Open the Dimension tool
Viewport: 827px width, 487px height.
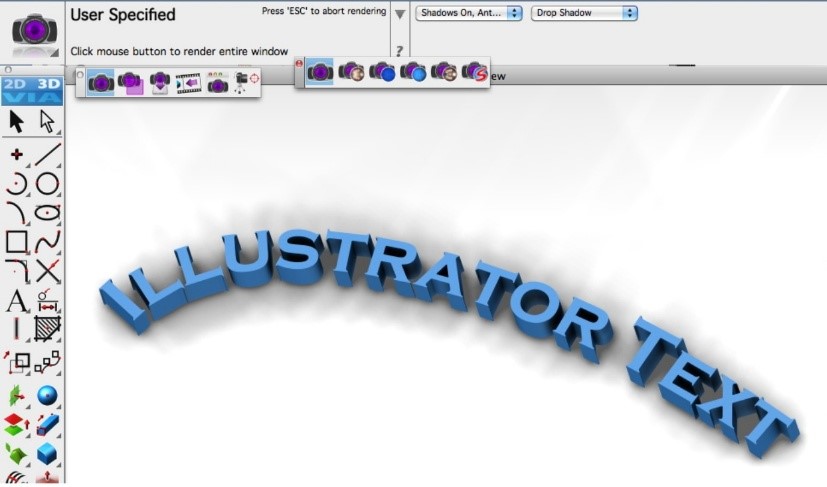click(48, 301)
